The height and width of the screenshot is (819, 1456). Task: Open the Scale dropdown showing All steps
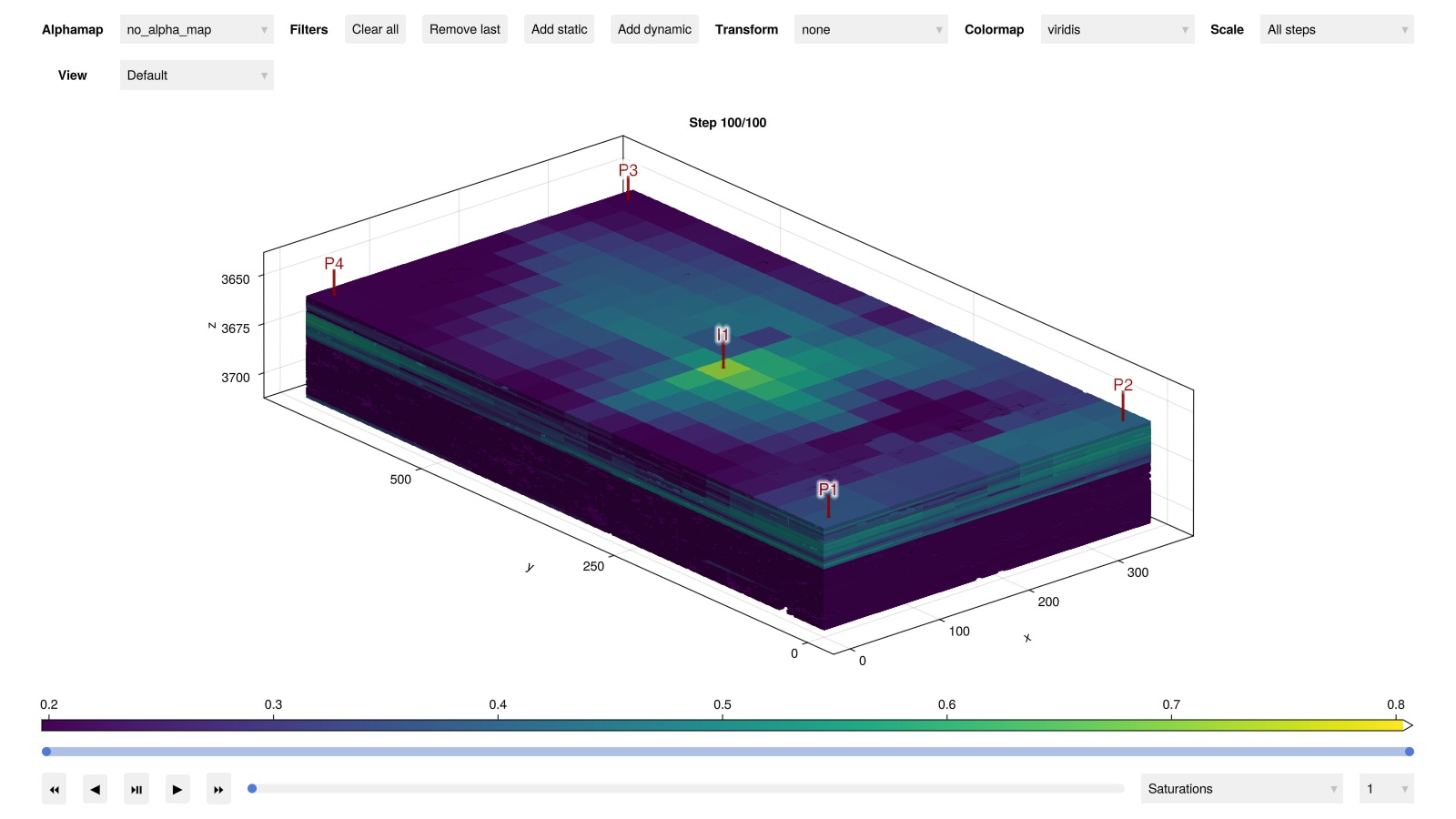[x=1336, y=29]
